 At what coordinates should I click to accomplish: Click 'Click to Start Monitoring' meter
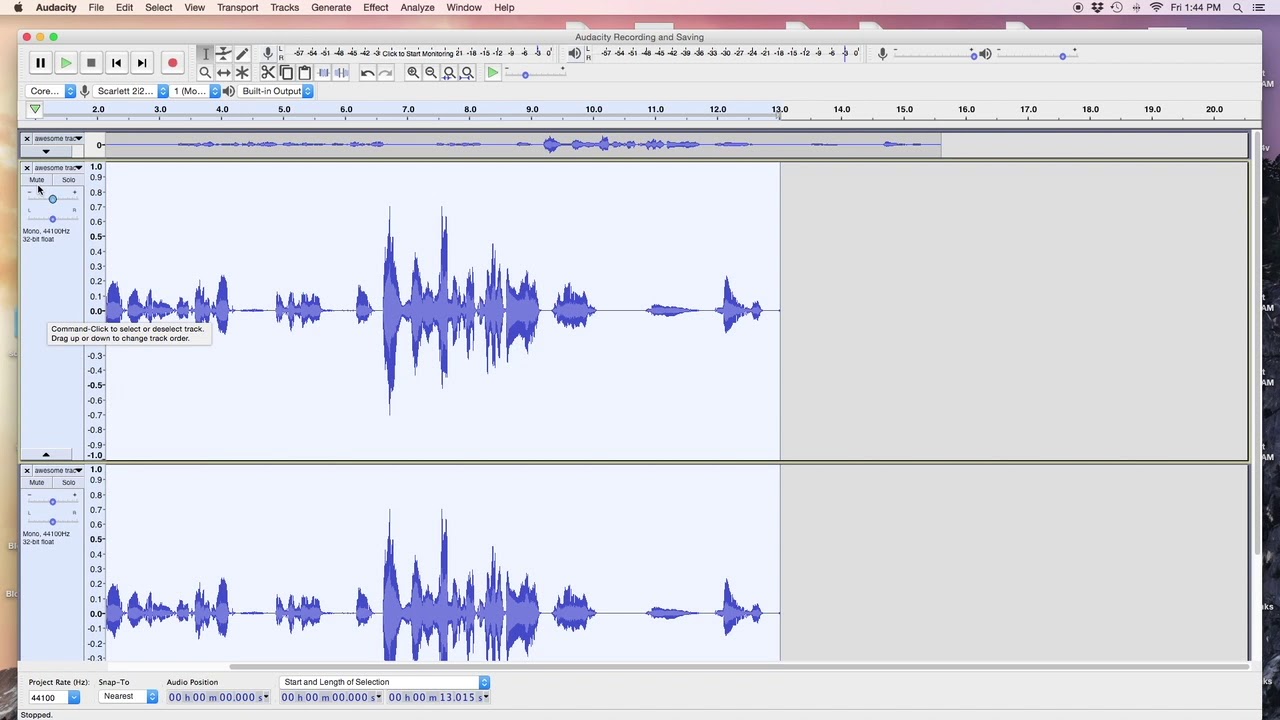pyautogui.click(x=417, y=54)
